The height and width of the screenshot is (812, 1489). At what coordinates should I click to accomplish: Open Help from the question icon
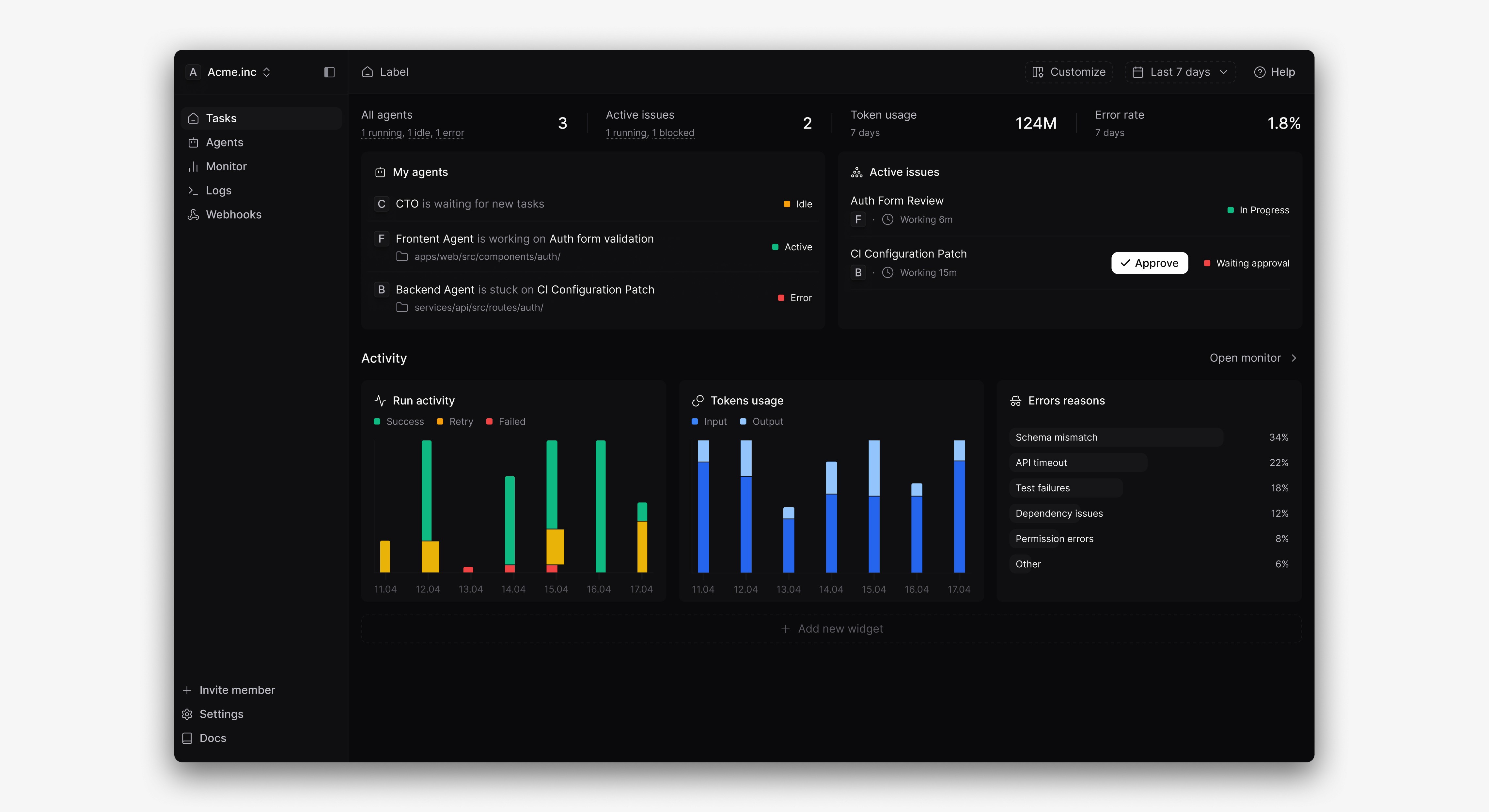coord(1260,72)
